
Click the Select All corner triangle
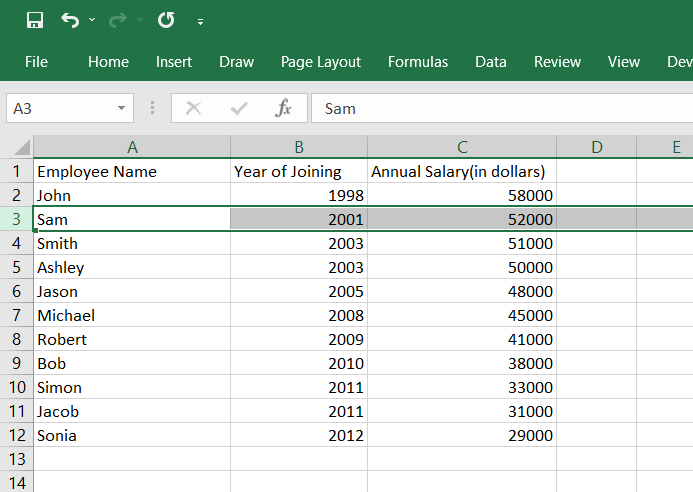point(22,148)
